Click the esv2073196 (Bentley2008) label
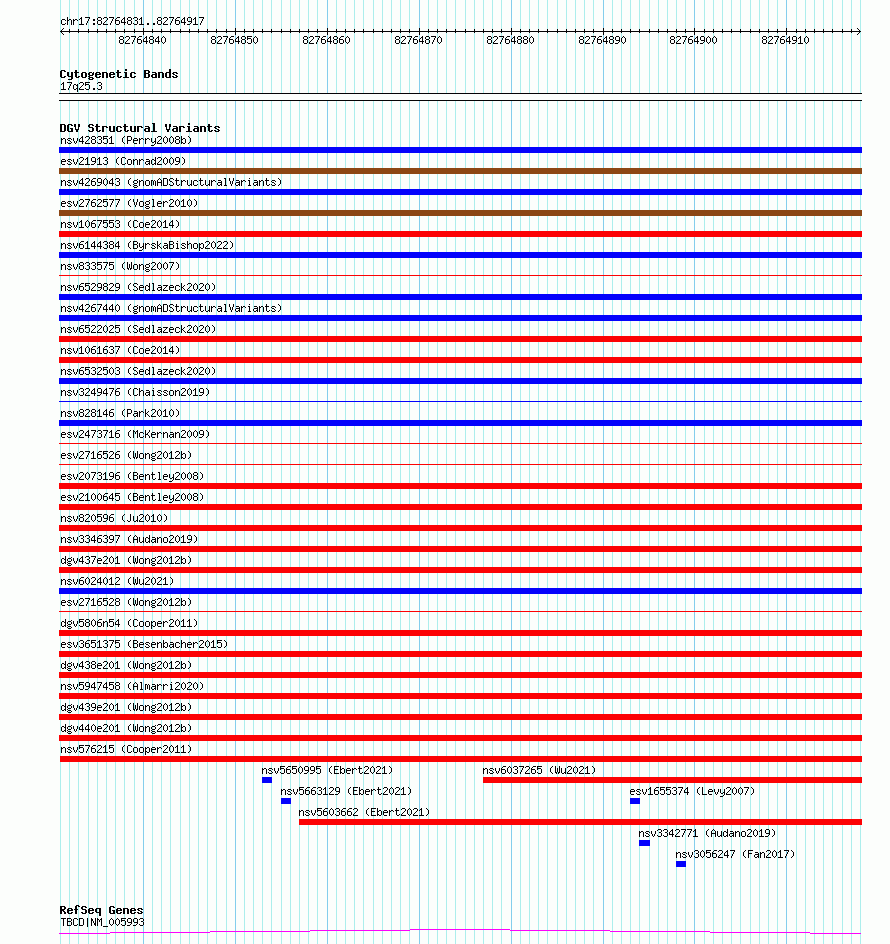The height and width of the screenshot is (944, 890). click(132, 477)
